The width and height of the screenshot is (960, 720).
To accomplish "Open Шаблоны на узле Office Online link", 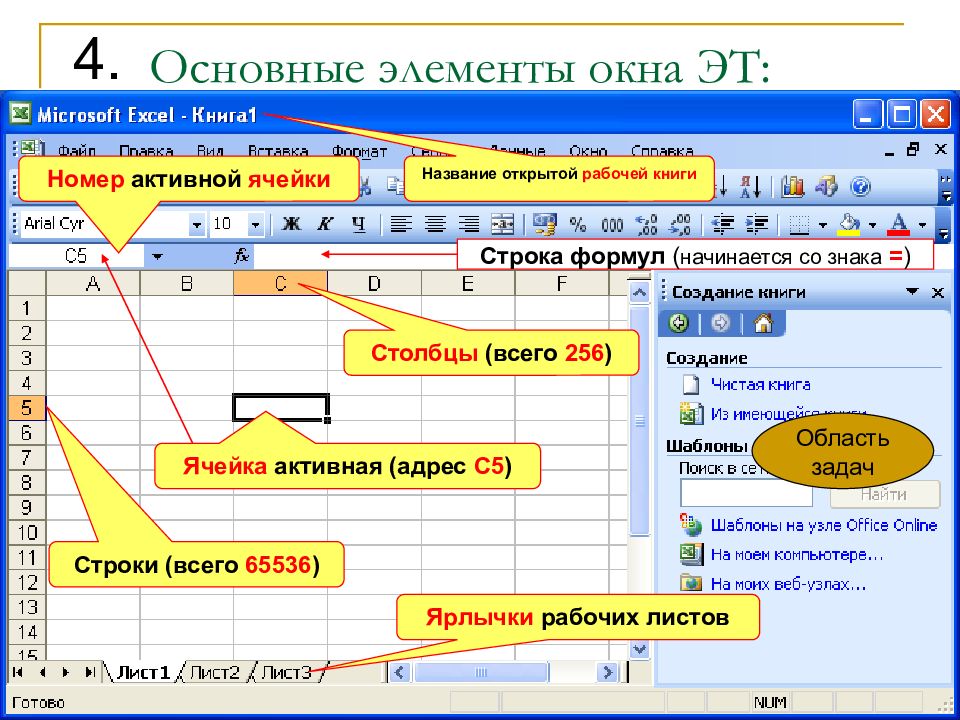I will click(823, 525).
